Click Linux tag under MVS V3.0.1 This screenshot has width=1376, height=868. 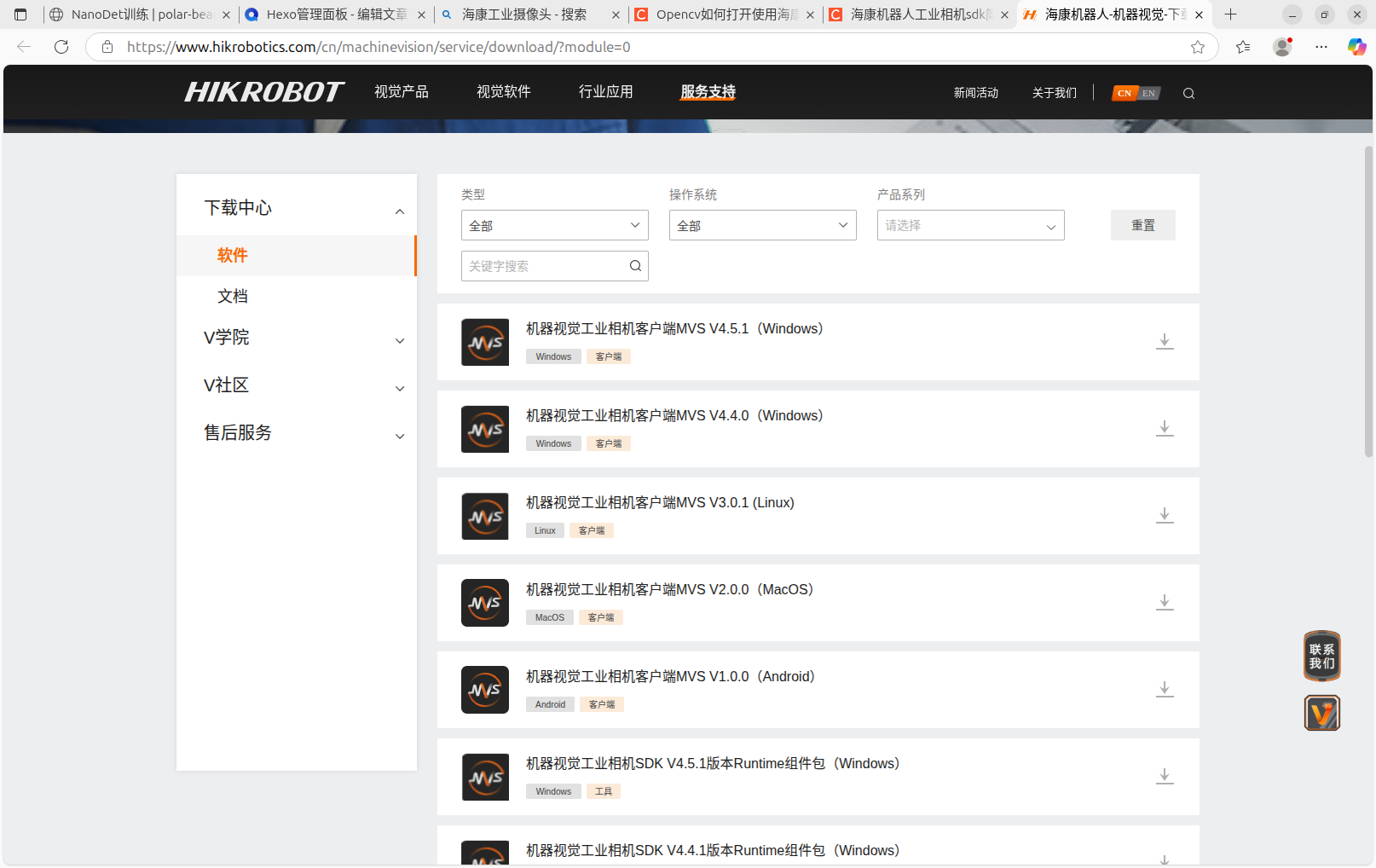click(x=545, y=530)
